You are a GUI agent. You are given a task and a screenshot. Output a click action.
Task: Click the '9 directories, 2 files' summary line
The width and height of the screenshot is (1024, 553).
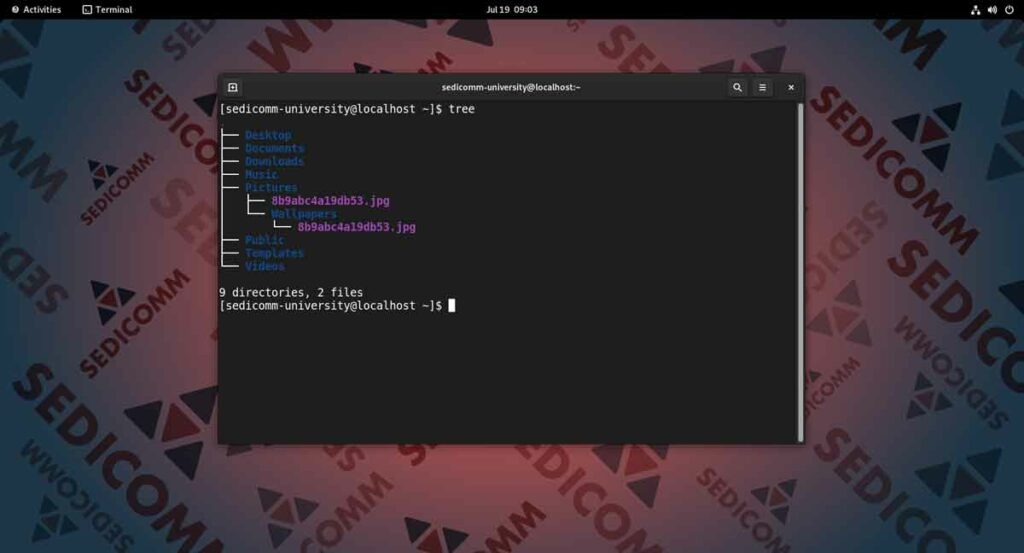tap(291, 292)
